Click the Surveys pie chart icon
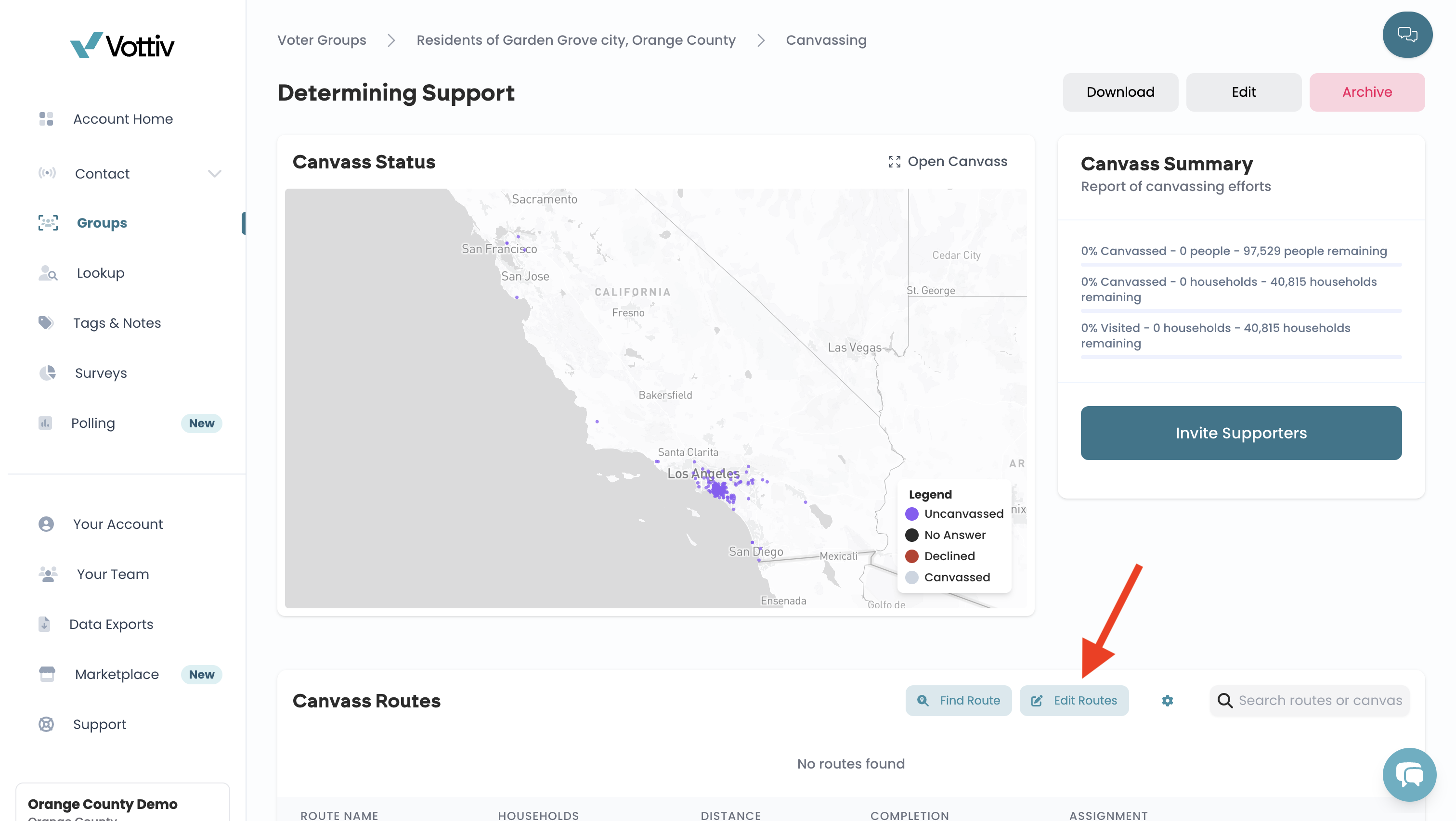 tap(48, 373)
